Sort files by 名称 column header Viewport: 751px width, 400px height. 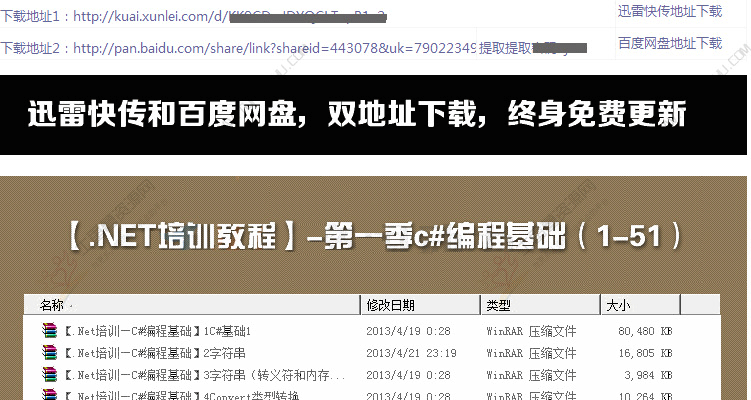point(192,305)
